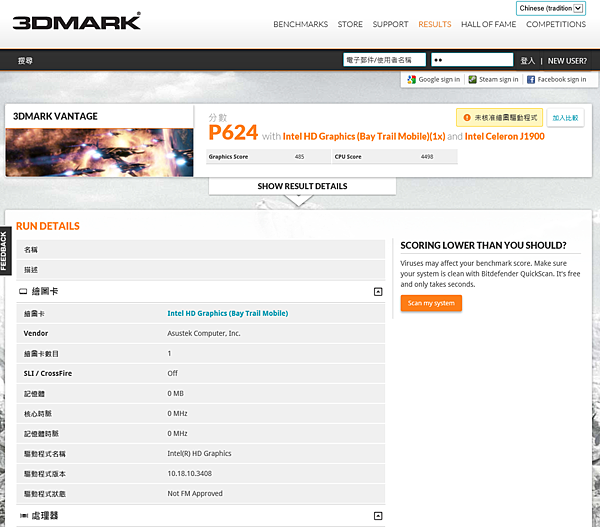
Task: Click the 3DMARK logo
Action: (x=77, y=22)
